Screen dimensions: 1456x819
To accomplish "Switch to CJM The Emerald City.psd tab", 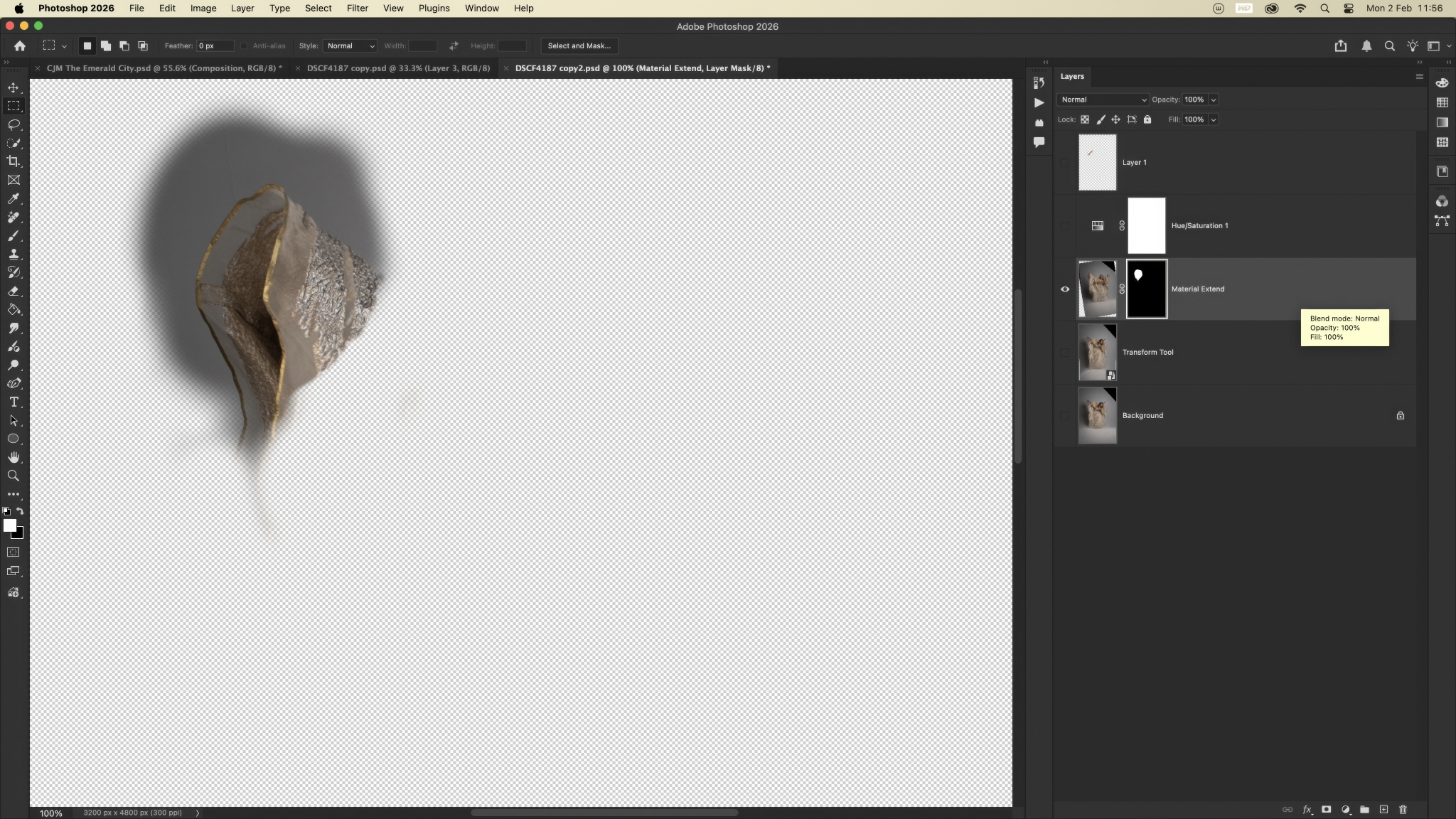I will (164, 68).
